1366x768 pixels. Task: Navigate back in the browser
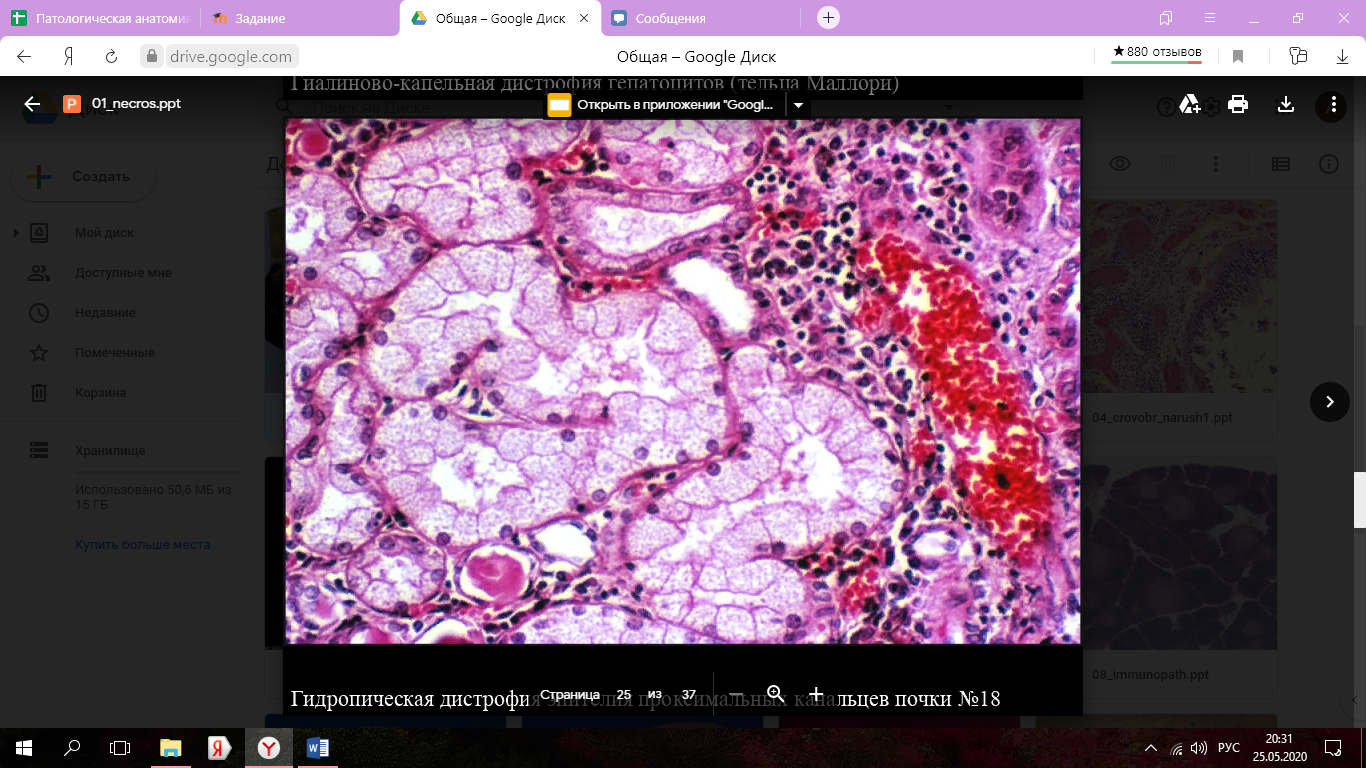pyautogui.click(x=24, y=56)
